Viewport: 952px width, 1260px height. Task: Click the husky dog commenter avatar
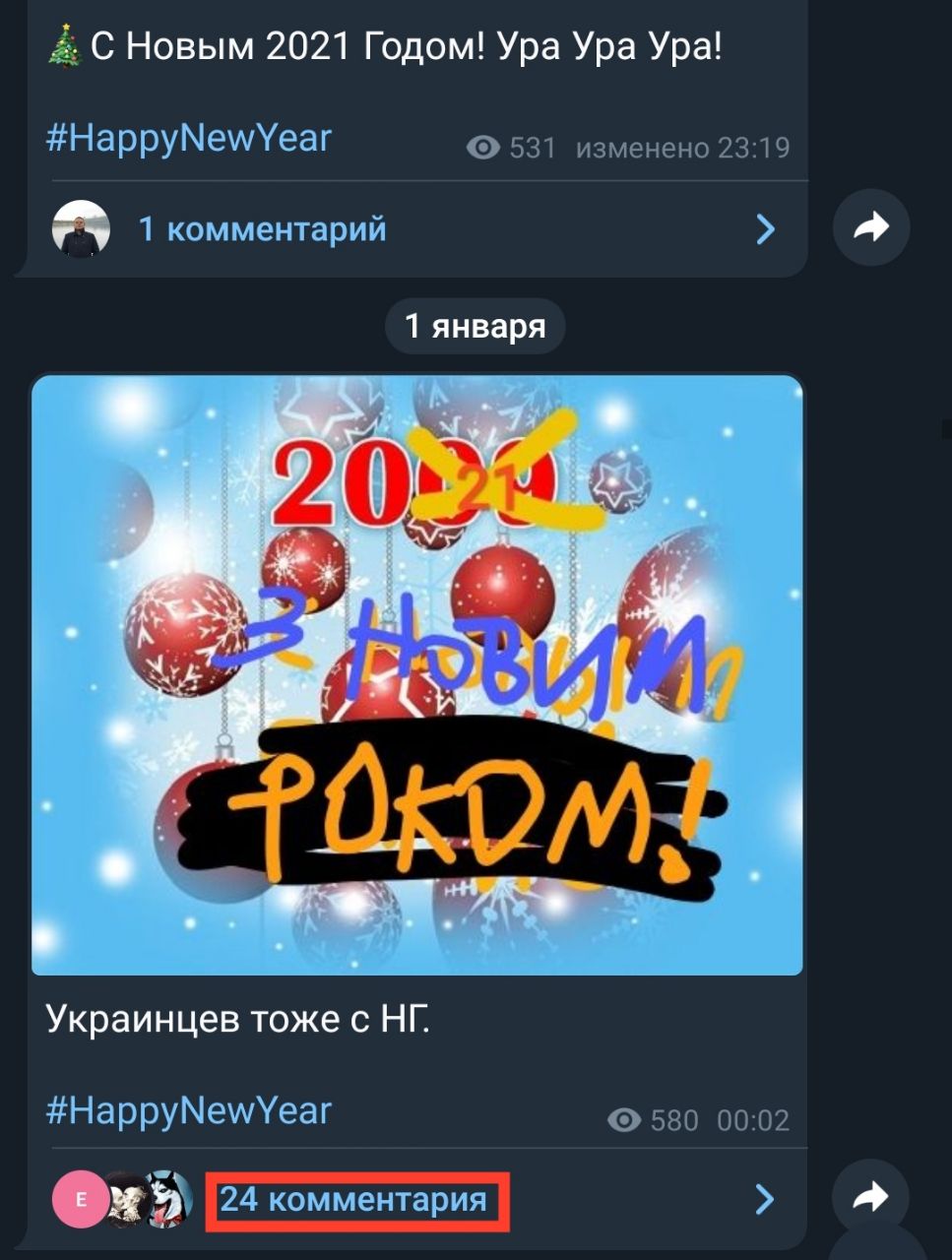click(168, 1199)
